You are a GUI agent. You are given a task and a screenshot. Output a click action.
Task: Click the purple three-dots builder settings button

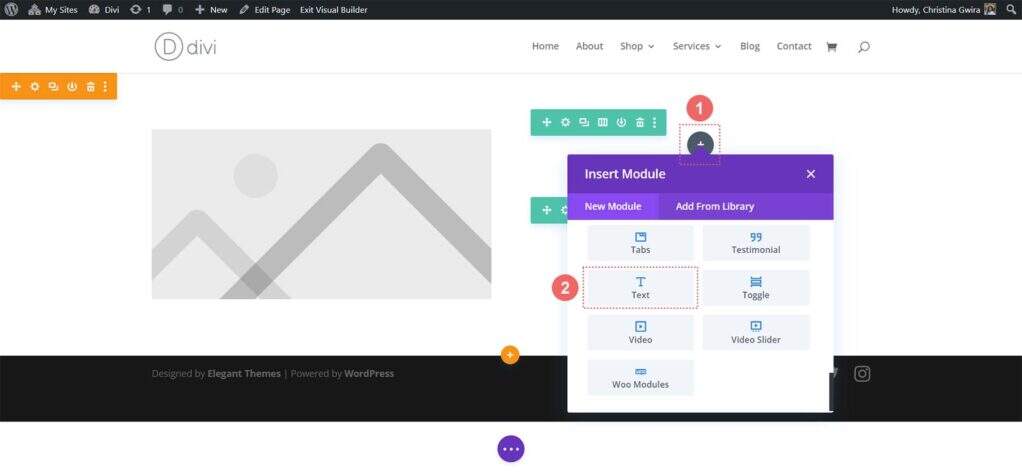coord(511,449)
